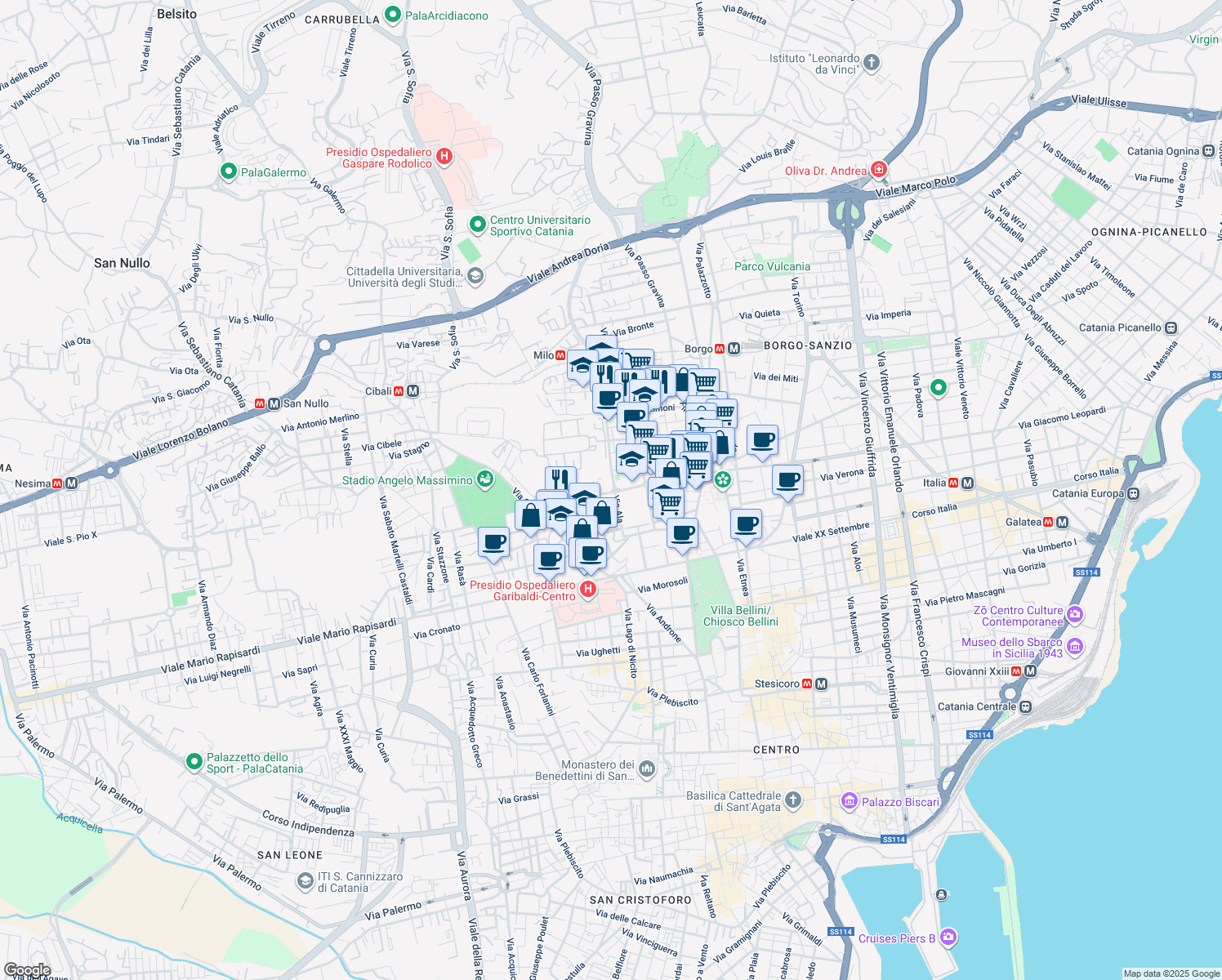
Task: Click the PalaArcidiacono green venue pin
Action: [x=393, y=15]
